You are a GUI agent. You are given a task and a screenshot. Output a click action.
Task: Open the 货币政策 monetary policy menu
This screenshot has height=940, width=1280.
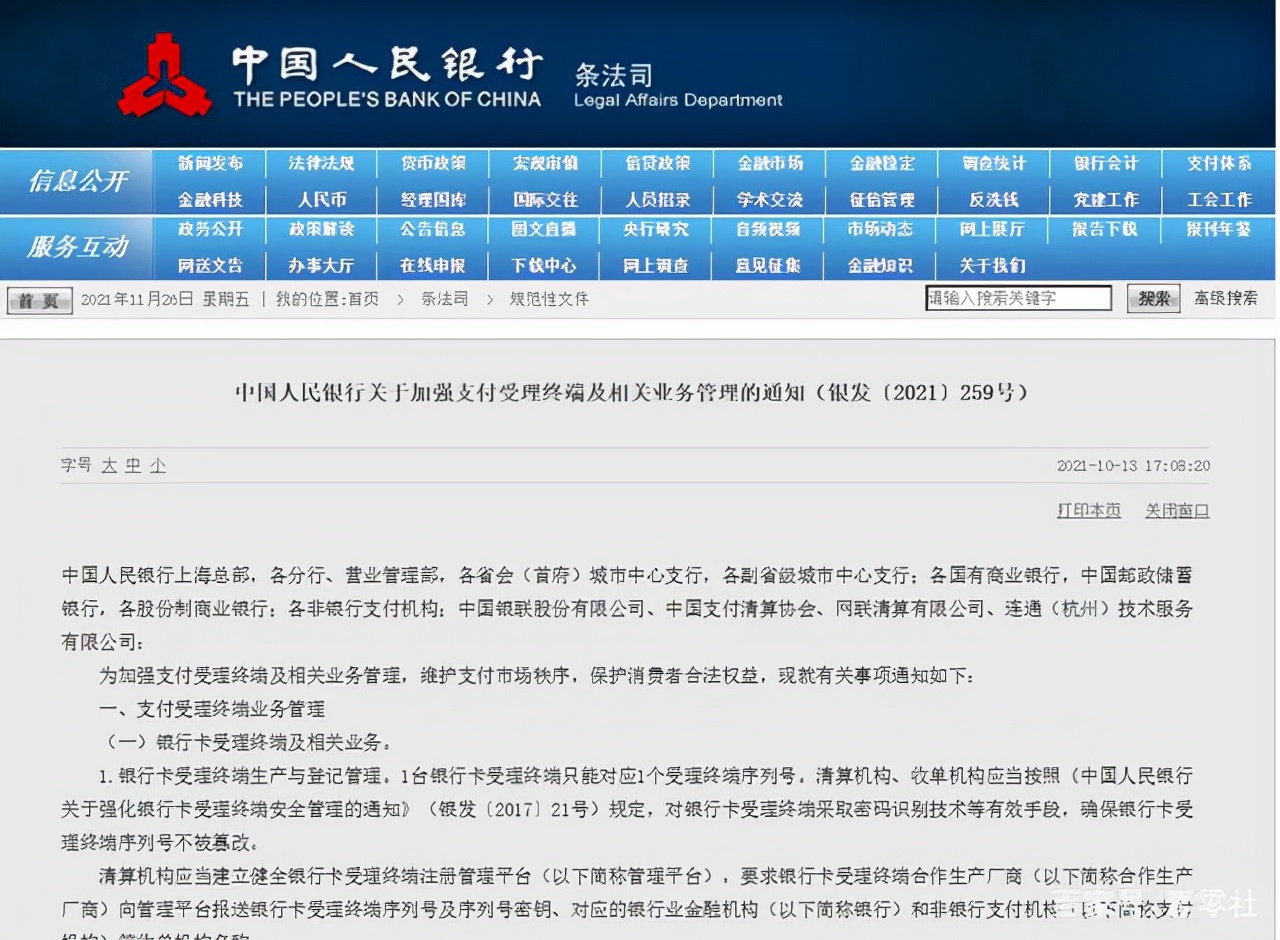pyautogui.click(x=432, y=164)
